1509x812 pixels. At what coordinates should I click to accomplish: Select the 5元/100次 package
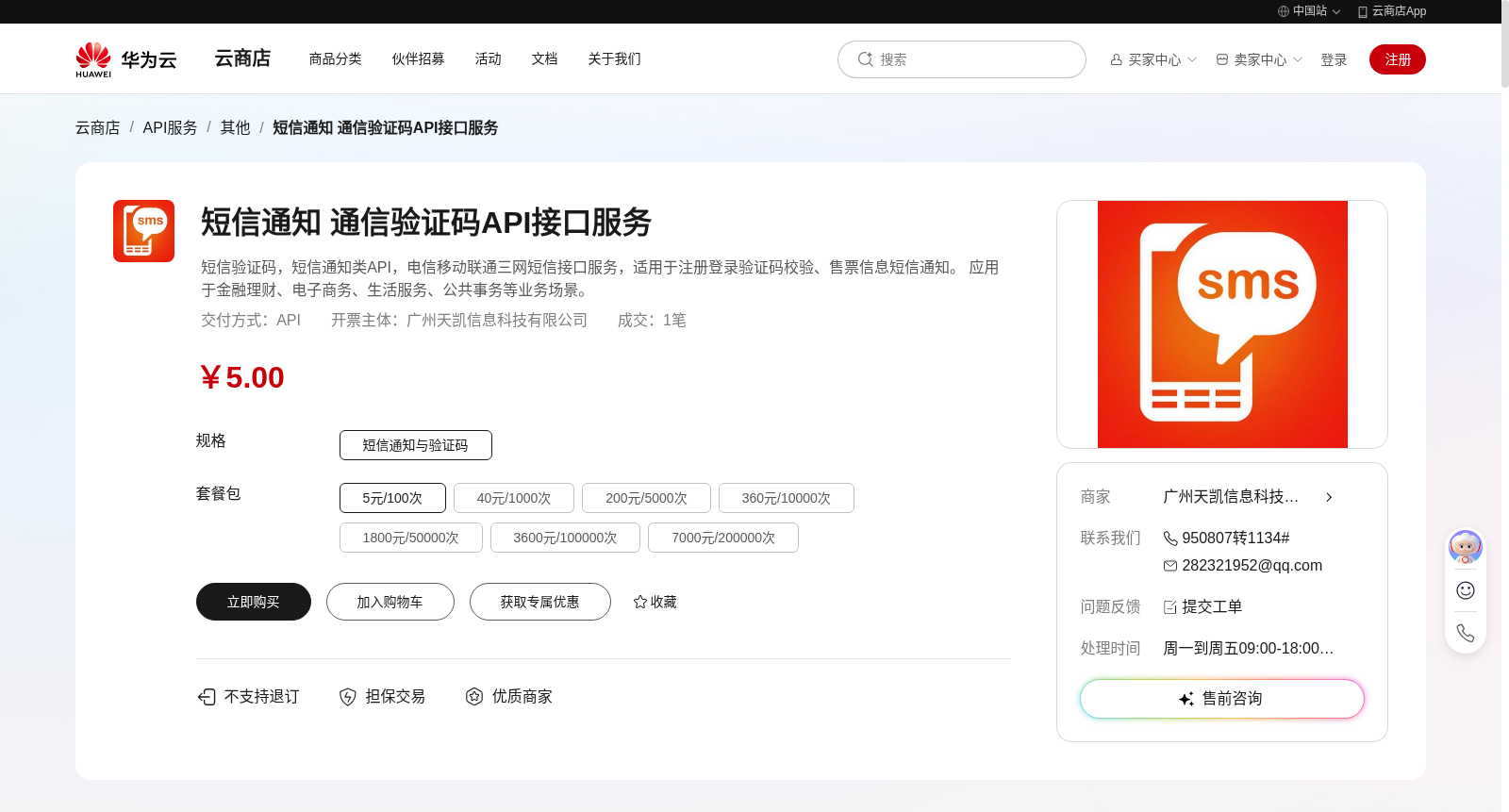(392, 498)
